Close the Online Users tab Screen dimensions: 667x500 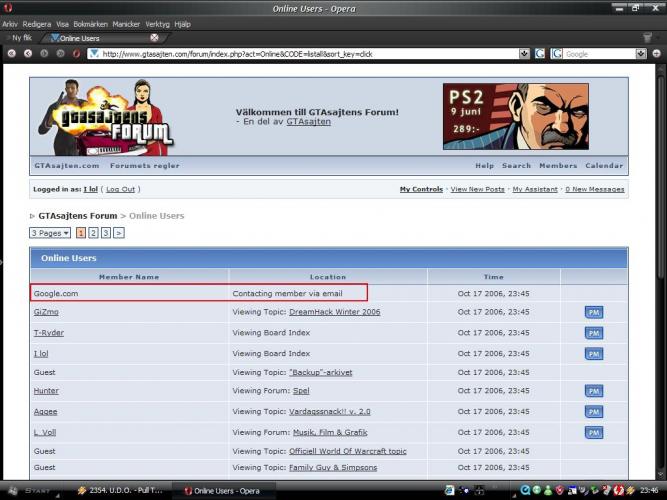click(154, 38)
